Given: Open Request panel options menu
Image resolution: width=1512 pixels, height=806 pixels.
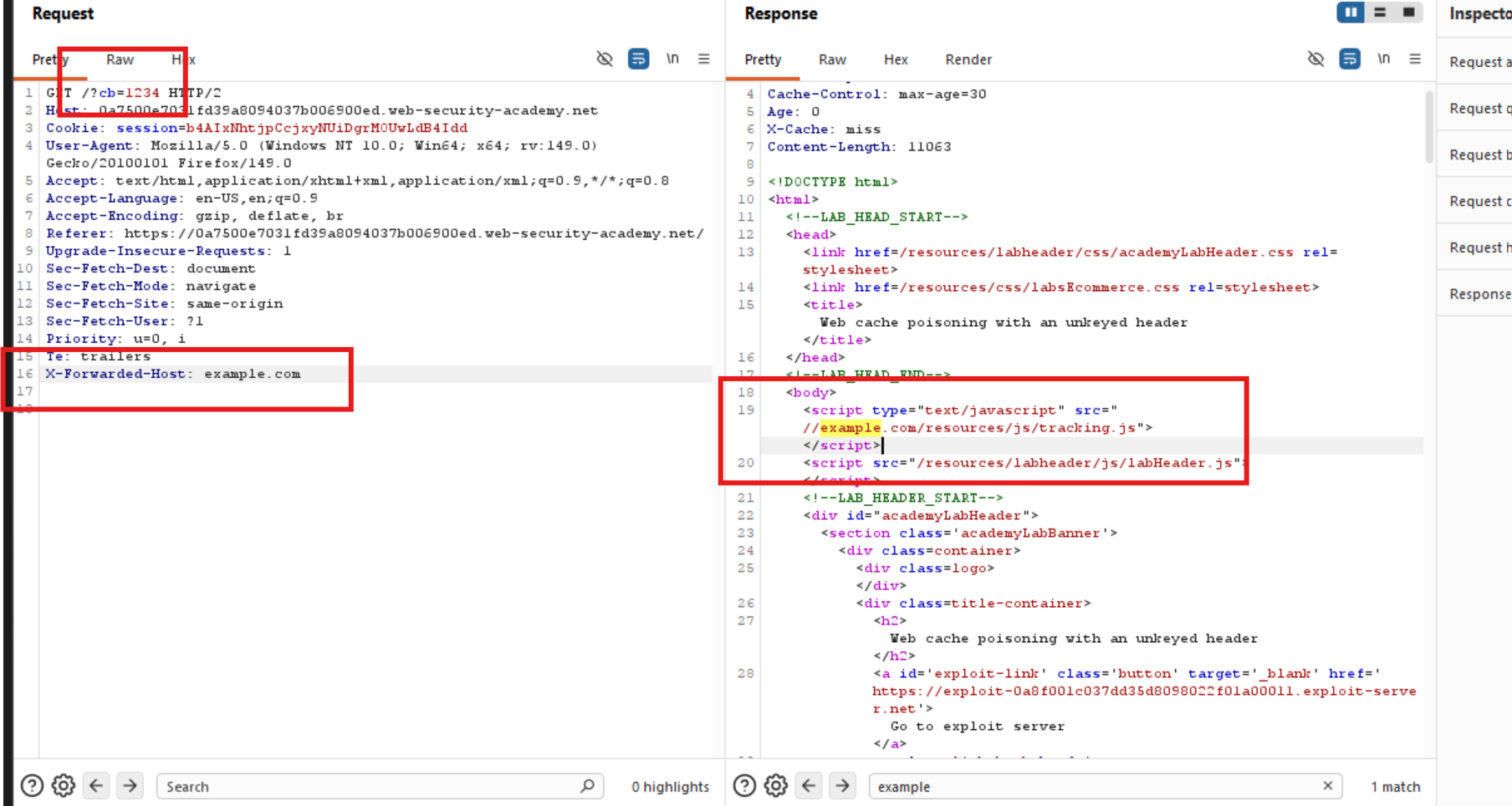Looking at the screenshot, I should (x=704, y=59).
